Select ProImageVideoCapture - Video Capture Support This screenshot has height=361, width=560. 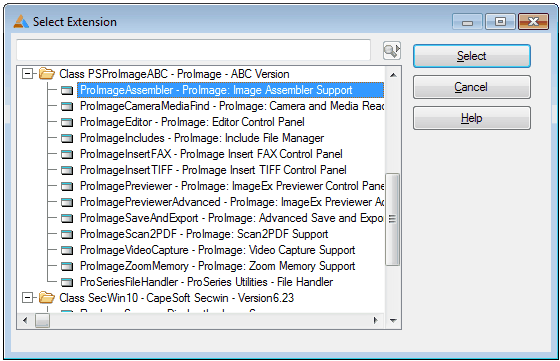coord(218,250)
